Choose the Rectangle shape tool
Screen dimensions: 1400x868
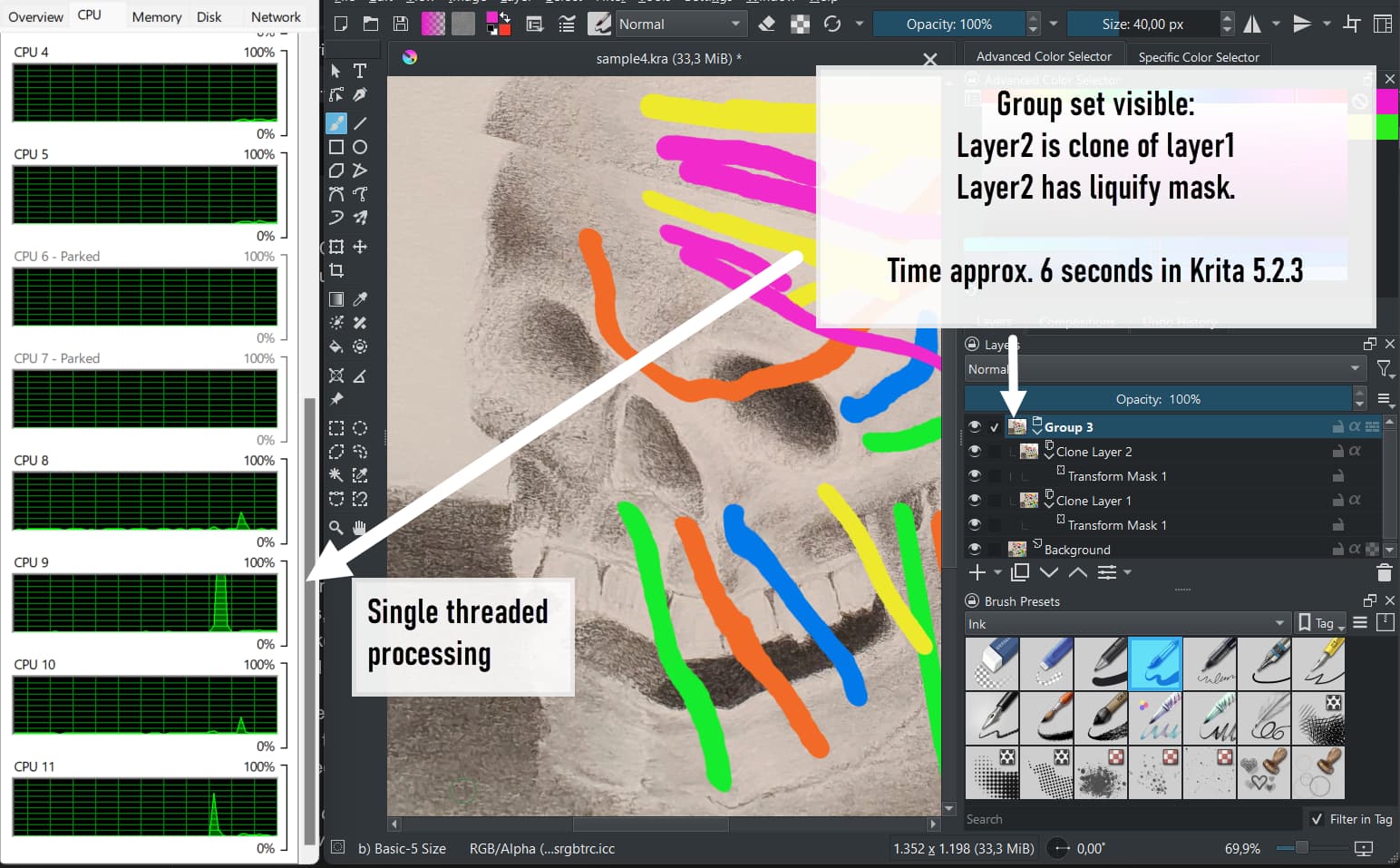click(x=336, y=147)
